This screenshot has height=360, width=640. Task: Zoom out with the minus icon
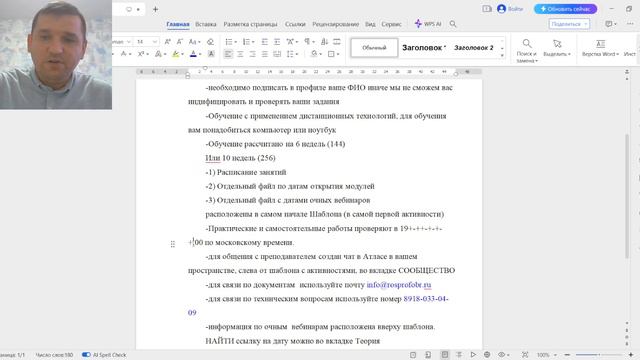[x=567, y=355]
